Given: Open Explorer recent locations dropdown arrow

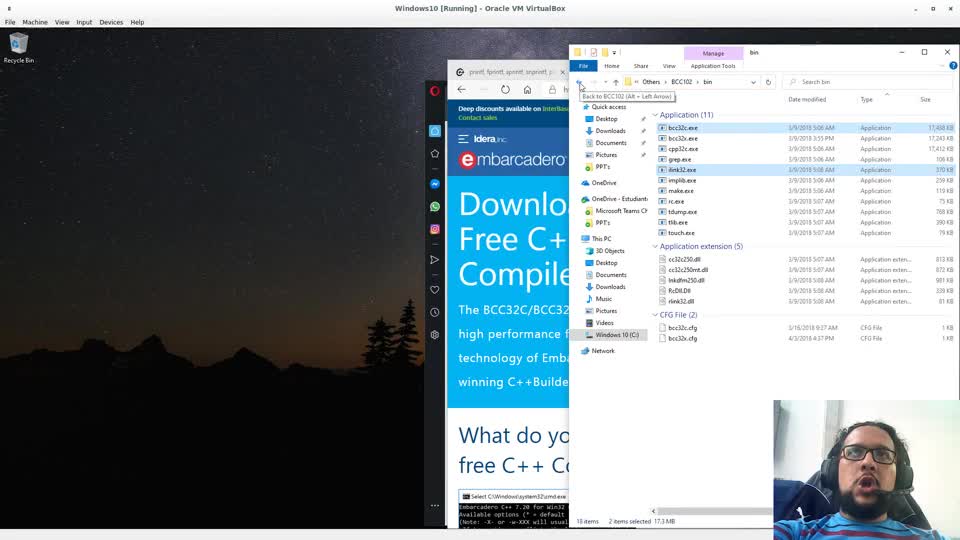Looking at the screenshot, I should pyautogui.click(x=606, y=82).
